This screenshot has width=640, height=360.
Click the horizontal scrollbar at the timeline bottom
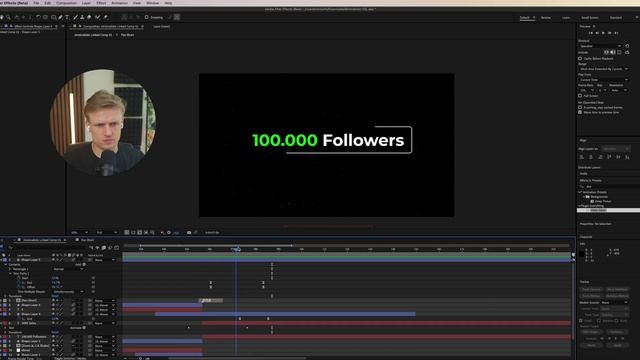coord(237,358)
